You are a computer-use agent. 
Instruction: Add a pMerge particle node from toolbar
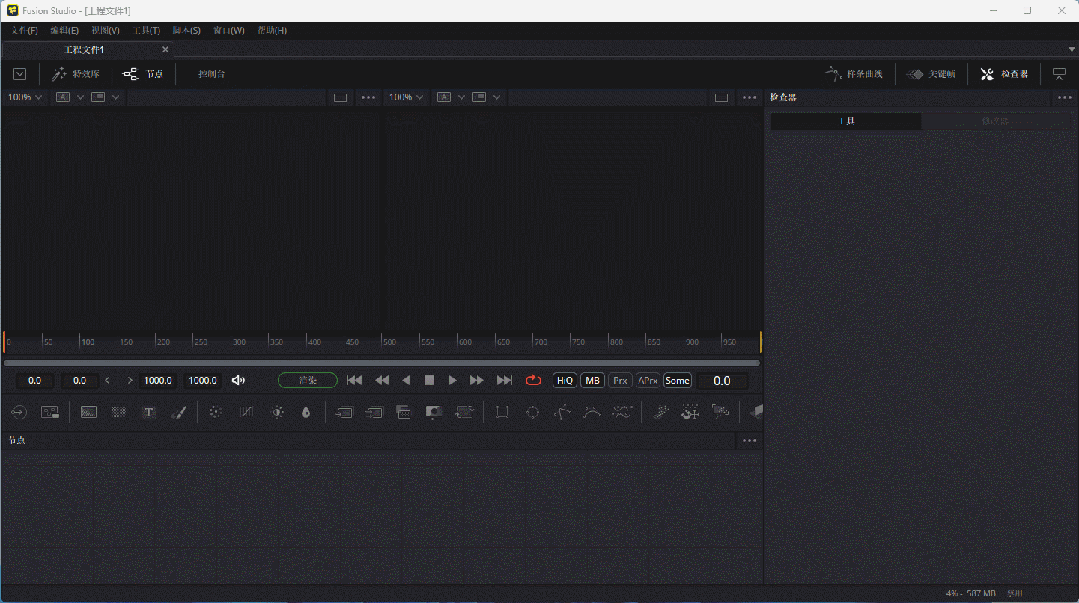pos(690,412)
